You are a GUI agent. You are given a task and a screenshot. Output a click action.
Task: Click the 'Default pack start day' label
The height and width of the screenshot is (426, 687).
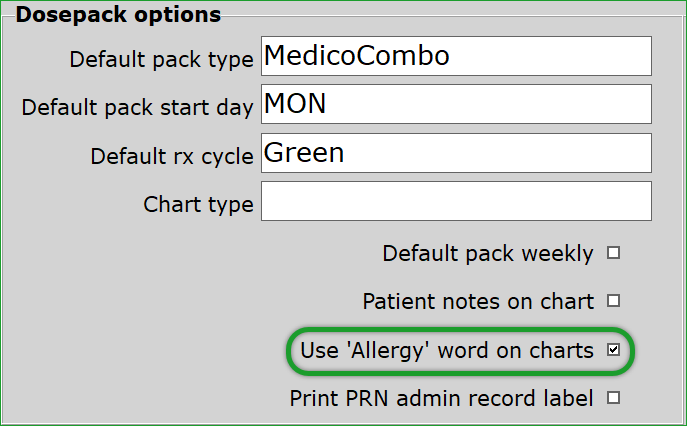click(138, 107)
